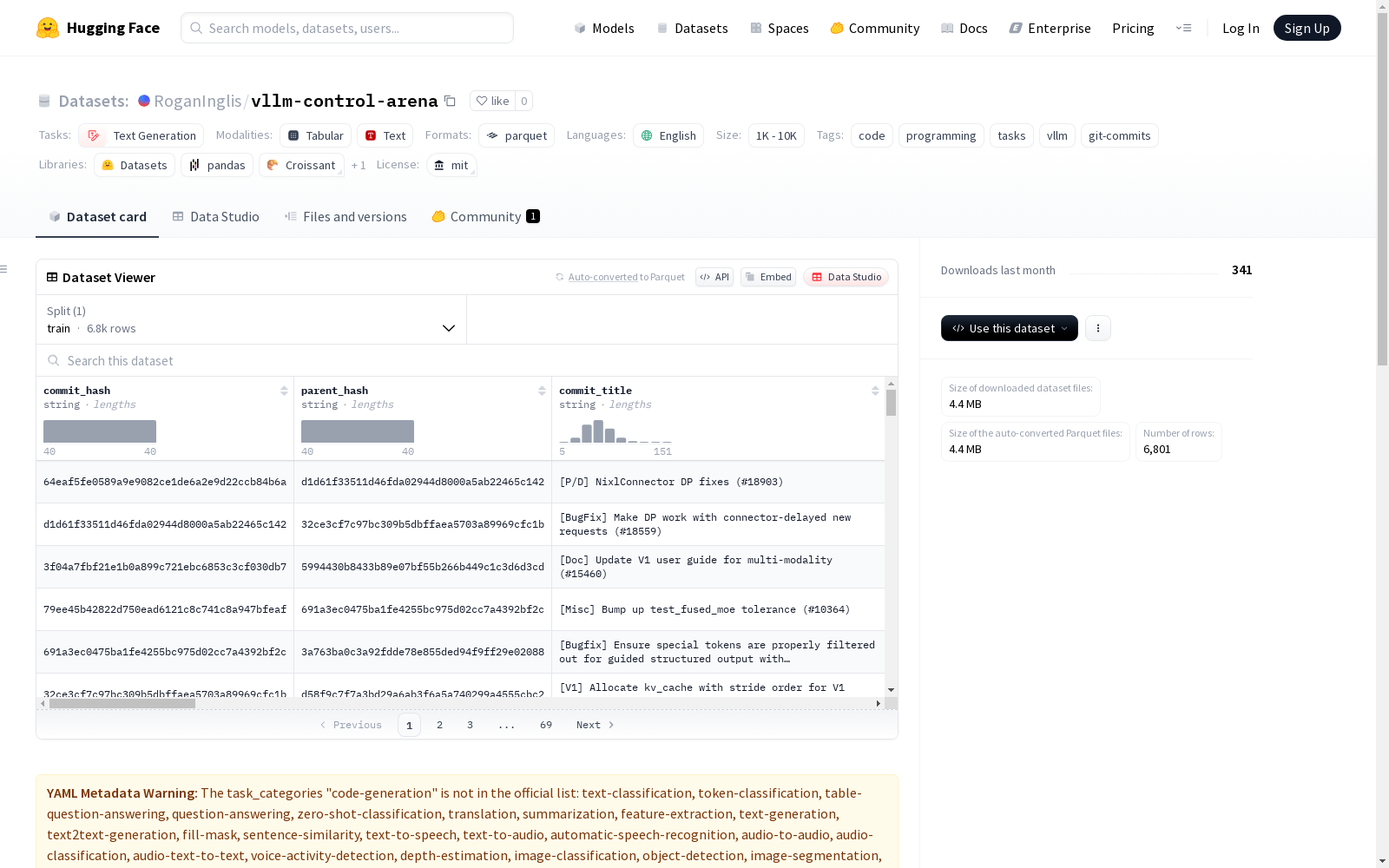Go to page 2 of the table
1389x868 pixels.
click(x=439, y=725)
